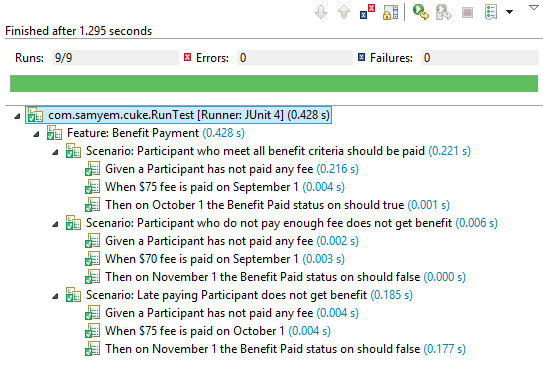Click Rerun Test icon
This screenshot has height=365, width=543.
[x=420, y=12]
